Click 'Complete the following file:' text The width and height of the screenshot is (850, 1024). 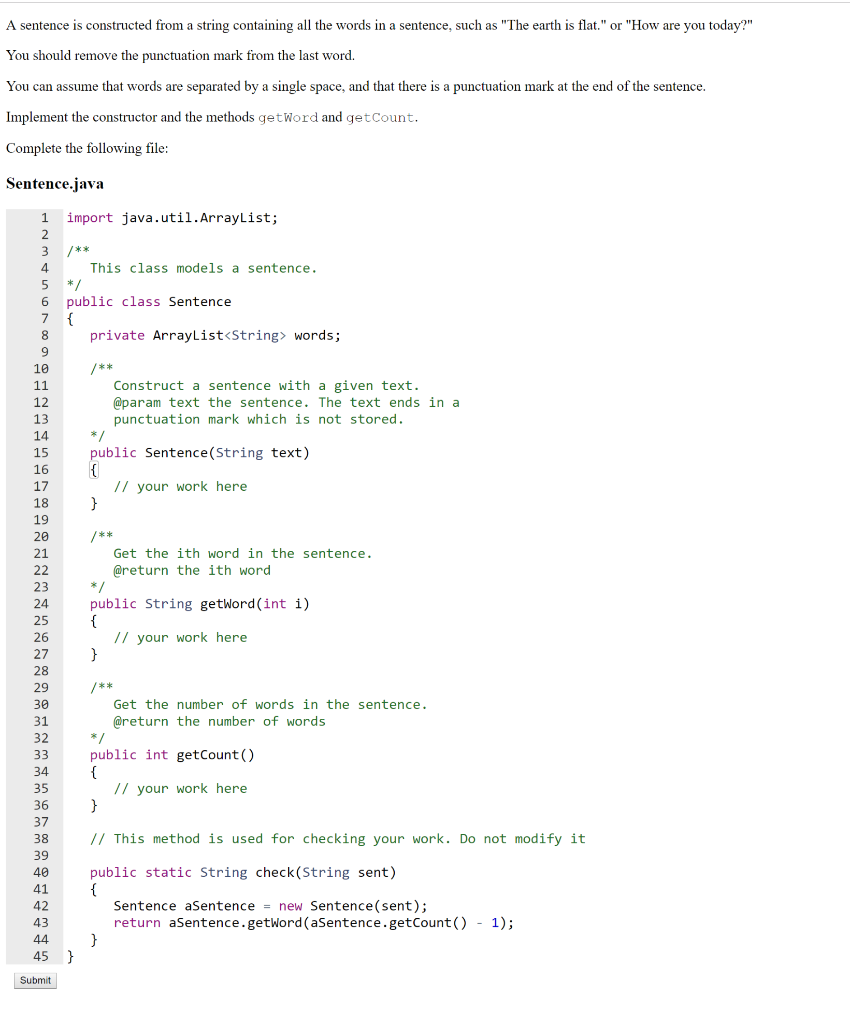[87, 148]
